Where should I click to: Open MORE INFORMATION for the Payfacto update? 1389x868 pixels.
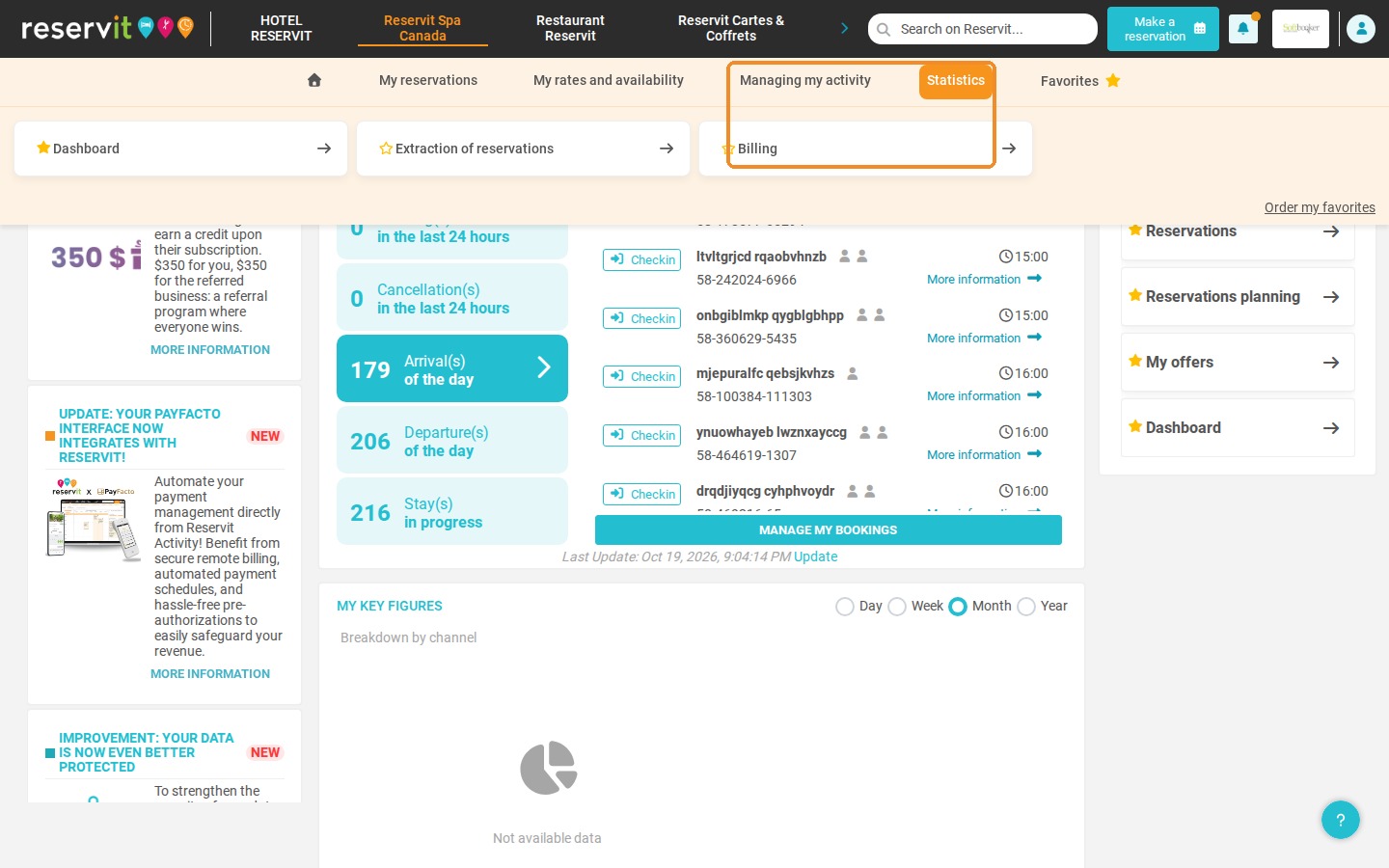coord(210,674)
